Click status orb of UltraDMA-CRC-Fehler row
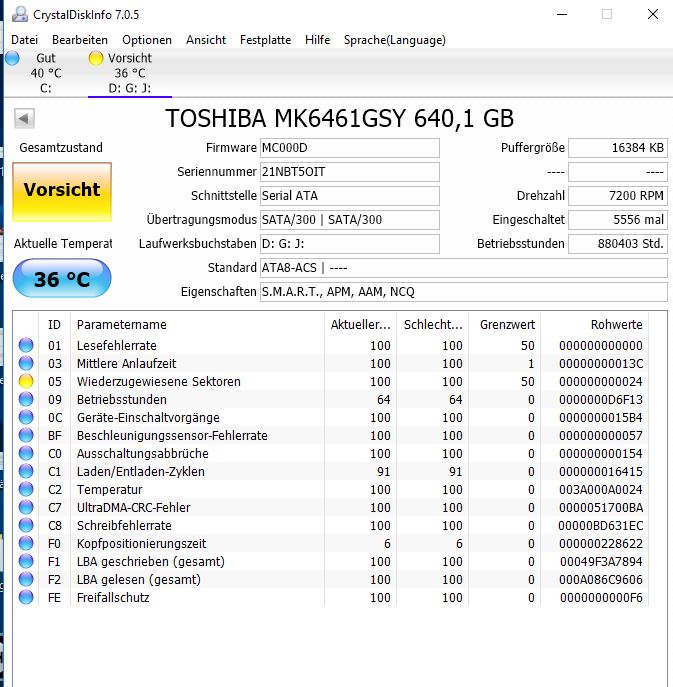The height and width of the screenshot is (687, 673). (26, 507)
